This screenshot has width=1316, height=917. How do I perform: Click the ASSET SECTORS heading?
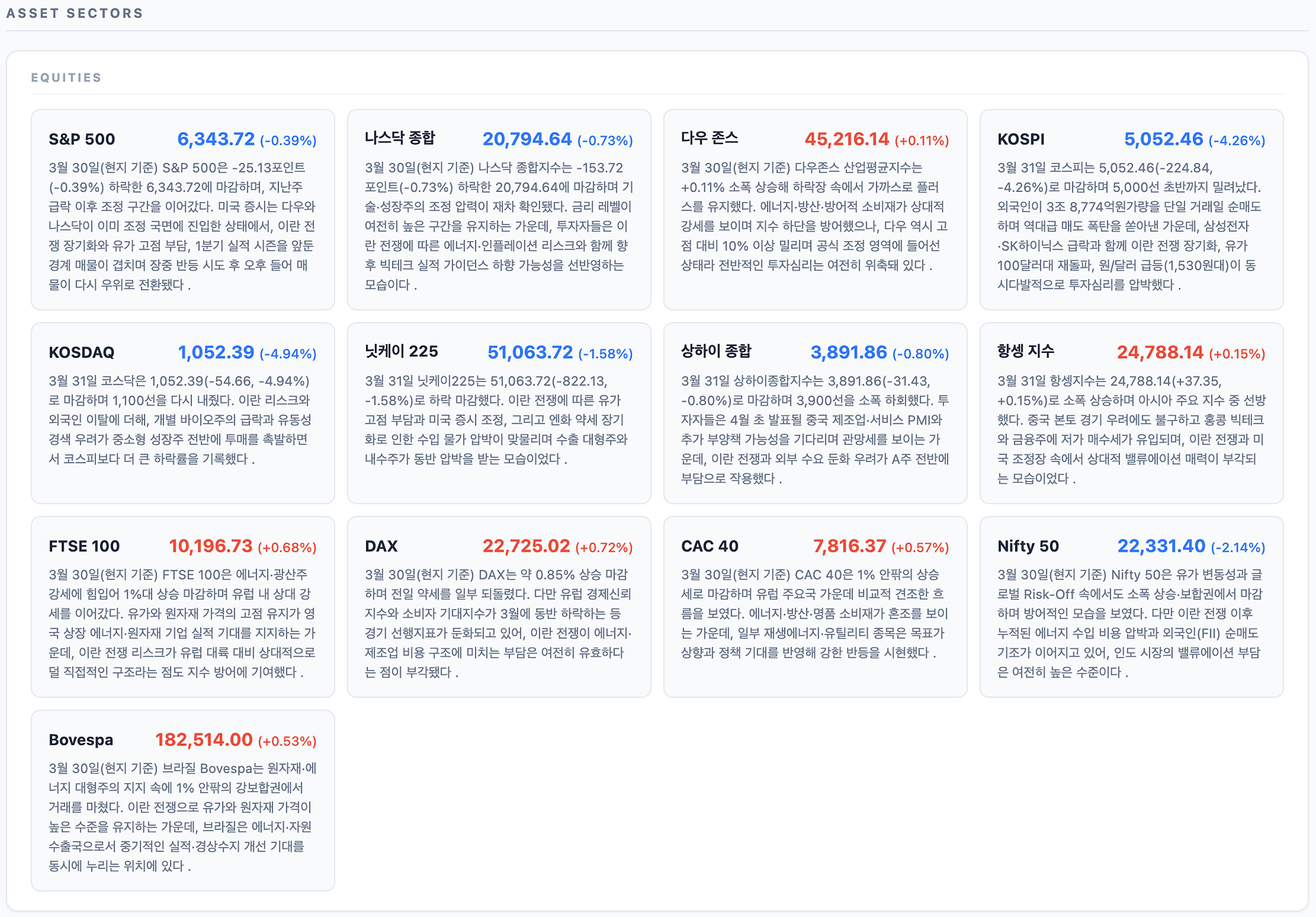pyautogui.click(x=75, y=13)
